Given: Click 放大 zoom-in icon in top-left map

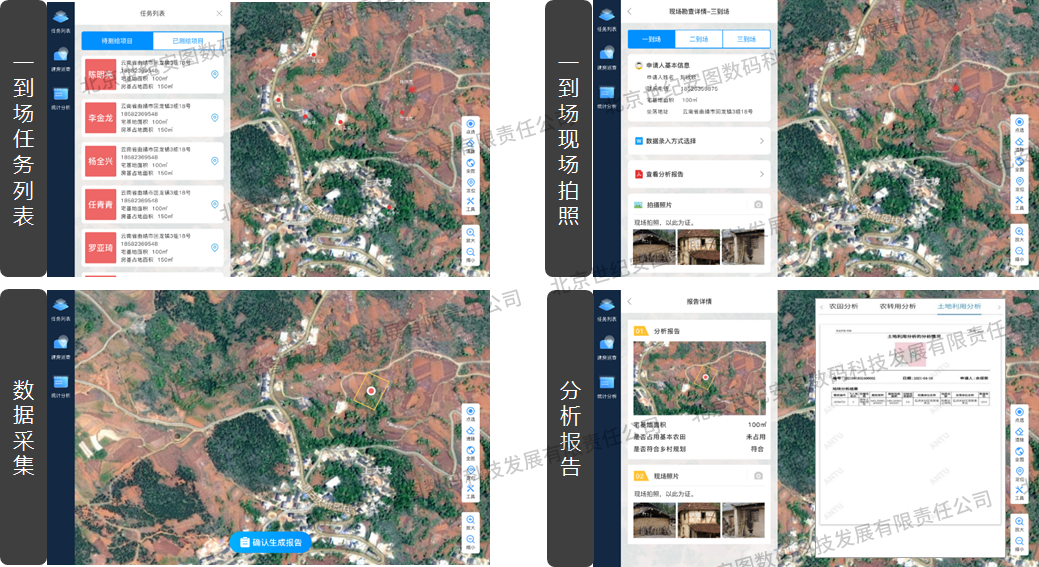Looking at the screenshot, I should coord(471,234).
